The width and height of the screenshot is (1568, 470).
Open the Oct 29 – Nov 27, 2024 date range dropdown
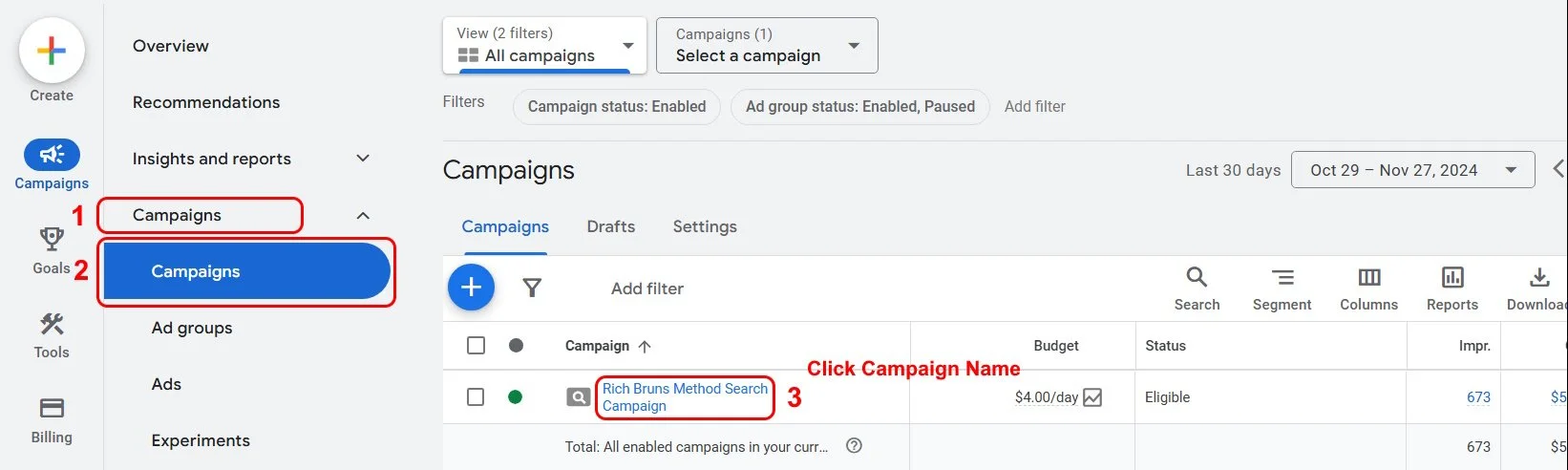tap(1412, 170)
